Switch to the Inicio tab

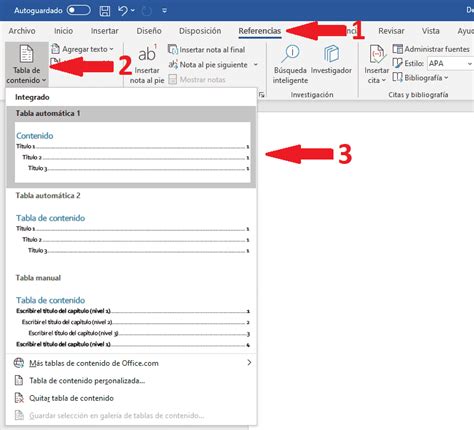(x=63, y=31)
